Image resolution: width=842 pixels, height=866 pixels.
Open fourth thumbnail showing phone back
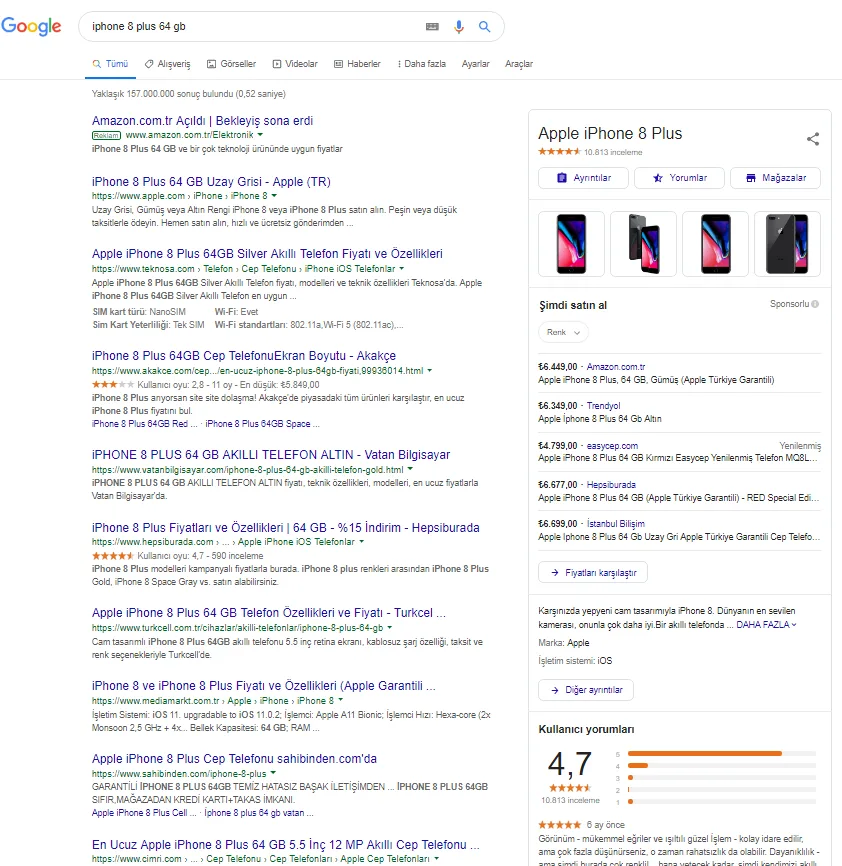pos(787,244)
